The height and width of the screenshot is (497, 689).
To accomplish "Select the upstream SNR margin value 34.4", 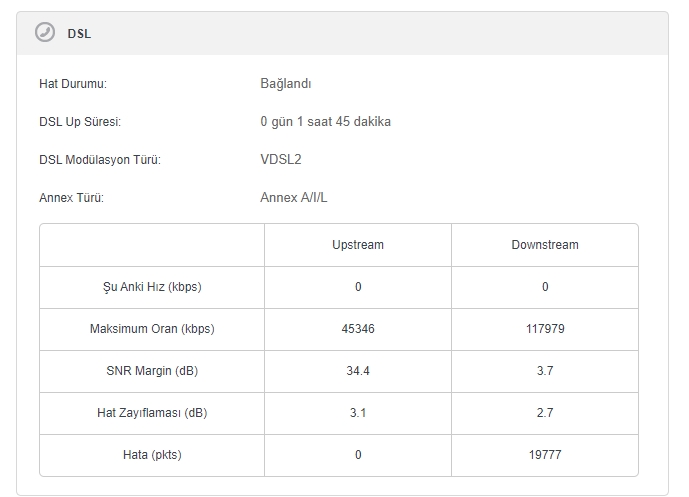I will tap(358, 371).
